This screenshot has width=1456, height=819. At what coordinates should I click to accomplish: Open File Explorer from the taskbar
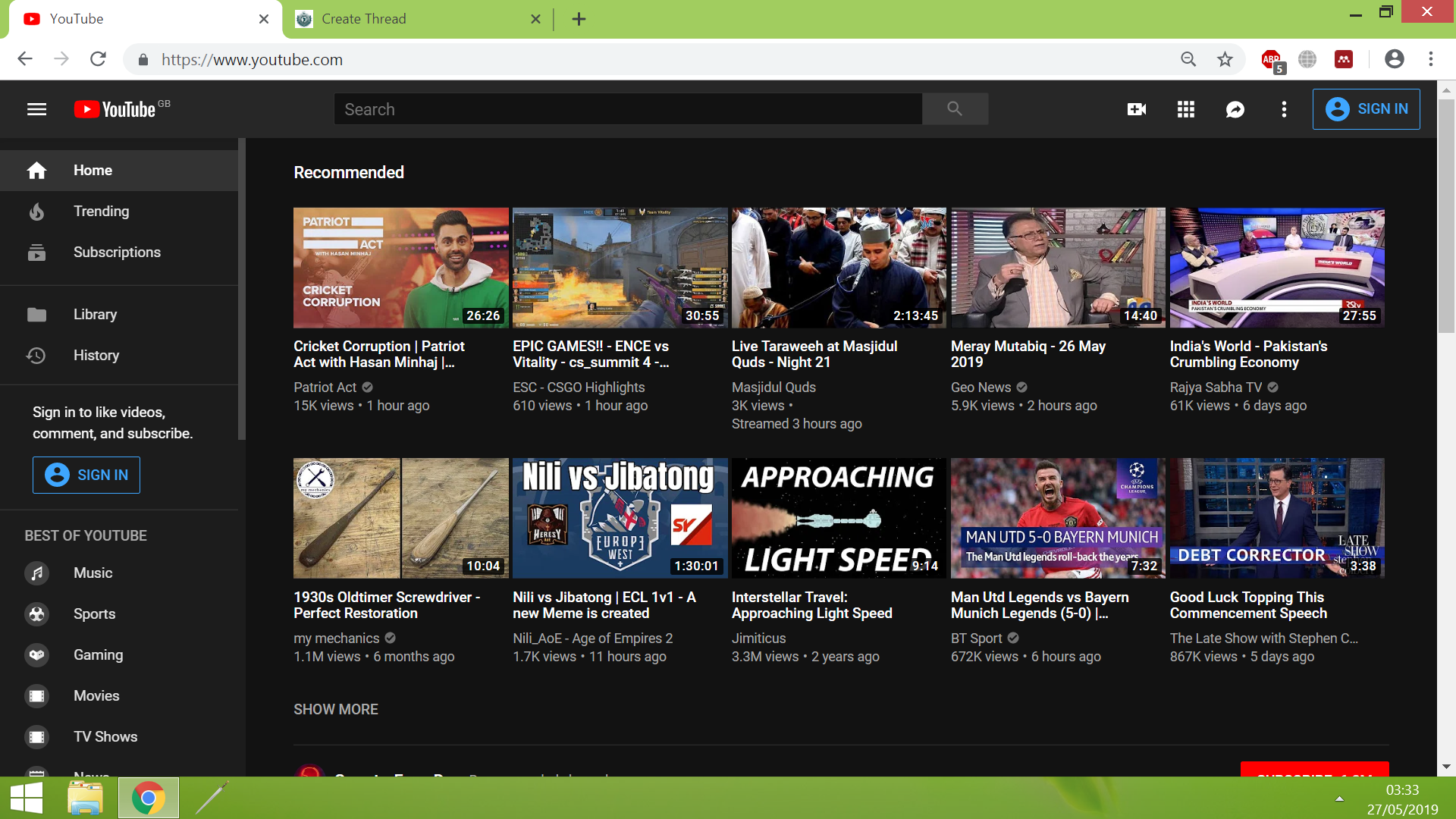click(x=85, y=798)
